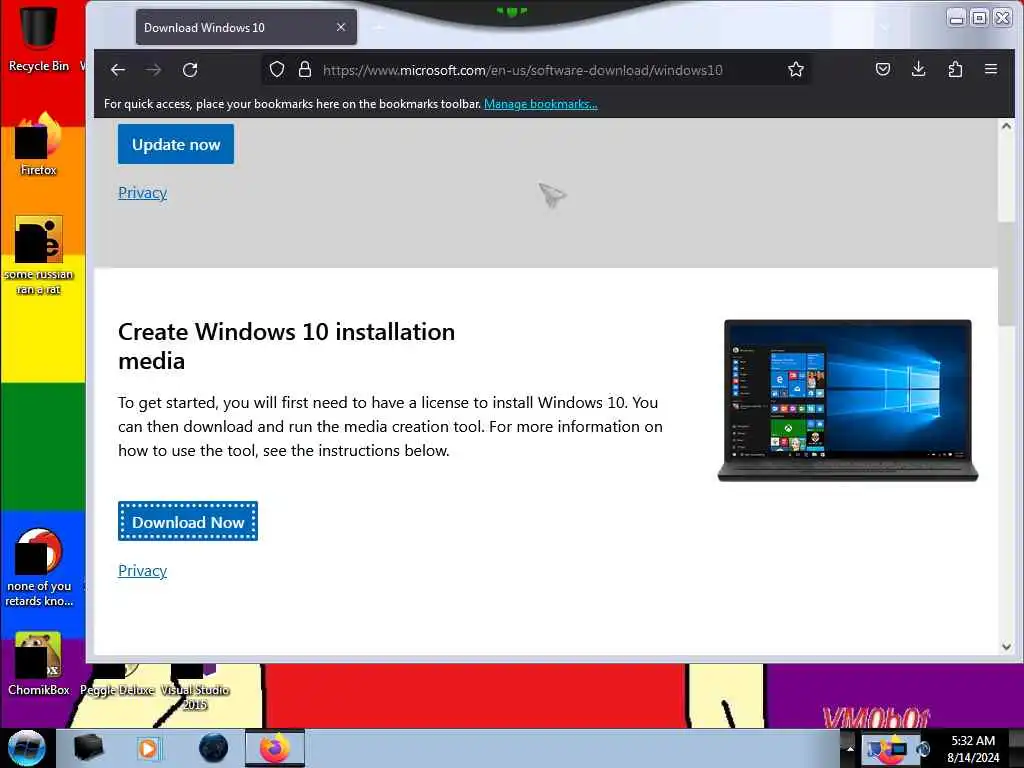Click the Windows 10 laptop image
This screenshot has width=1024, height=768.
[848, 400]
